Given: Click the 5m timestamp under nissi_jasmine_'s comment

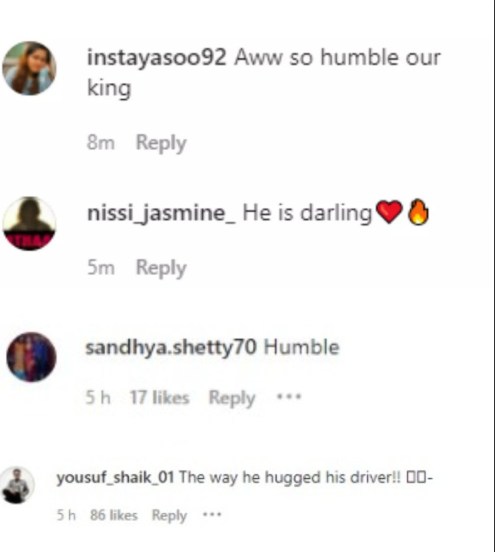Looking at the screenshot, I should tap(101, 268).
